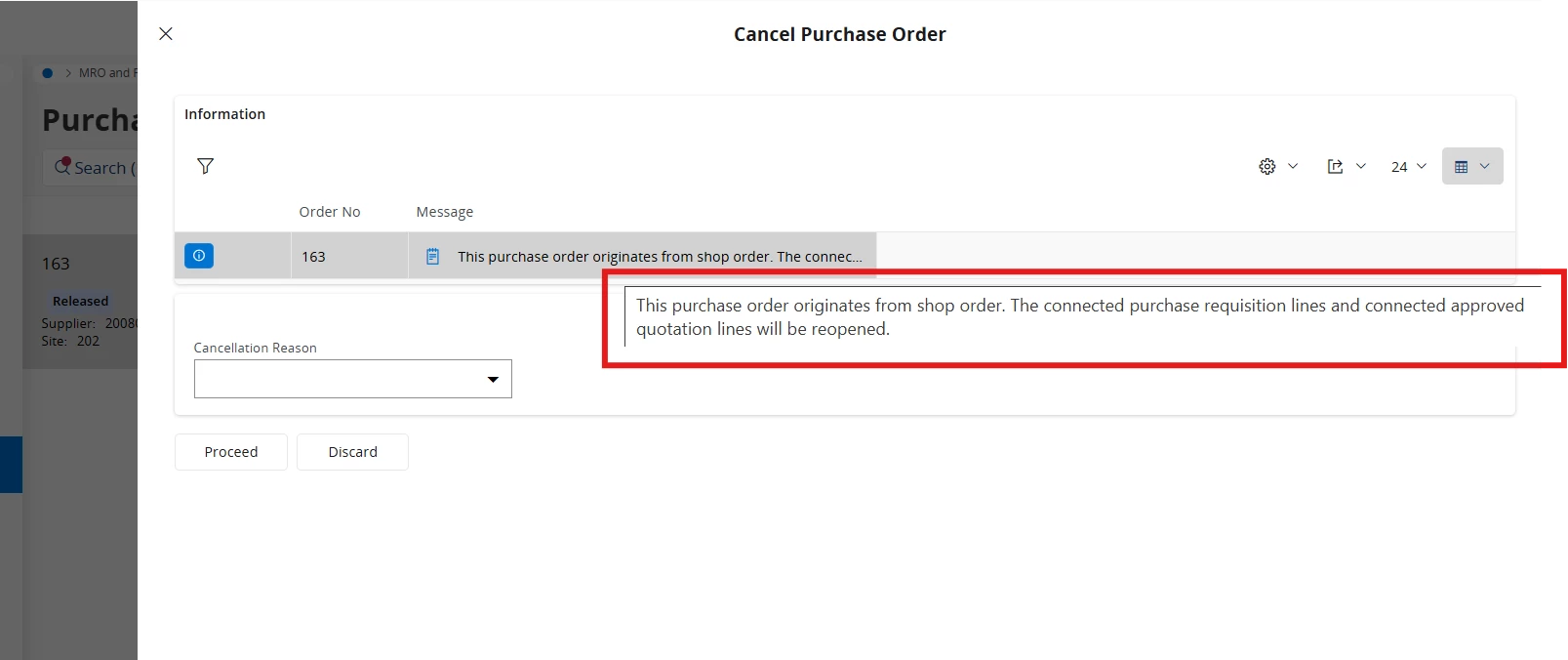This screenshot has height=660, width=1568.
Task: Close the Cancel Purchase Order dialog
Action: [x=166, y=34]
